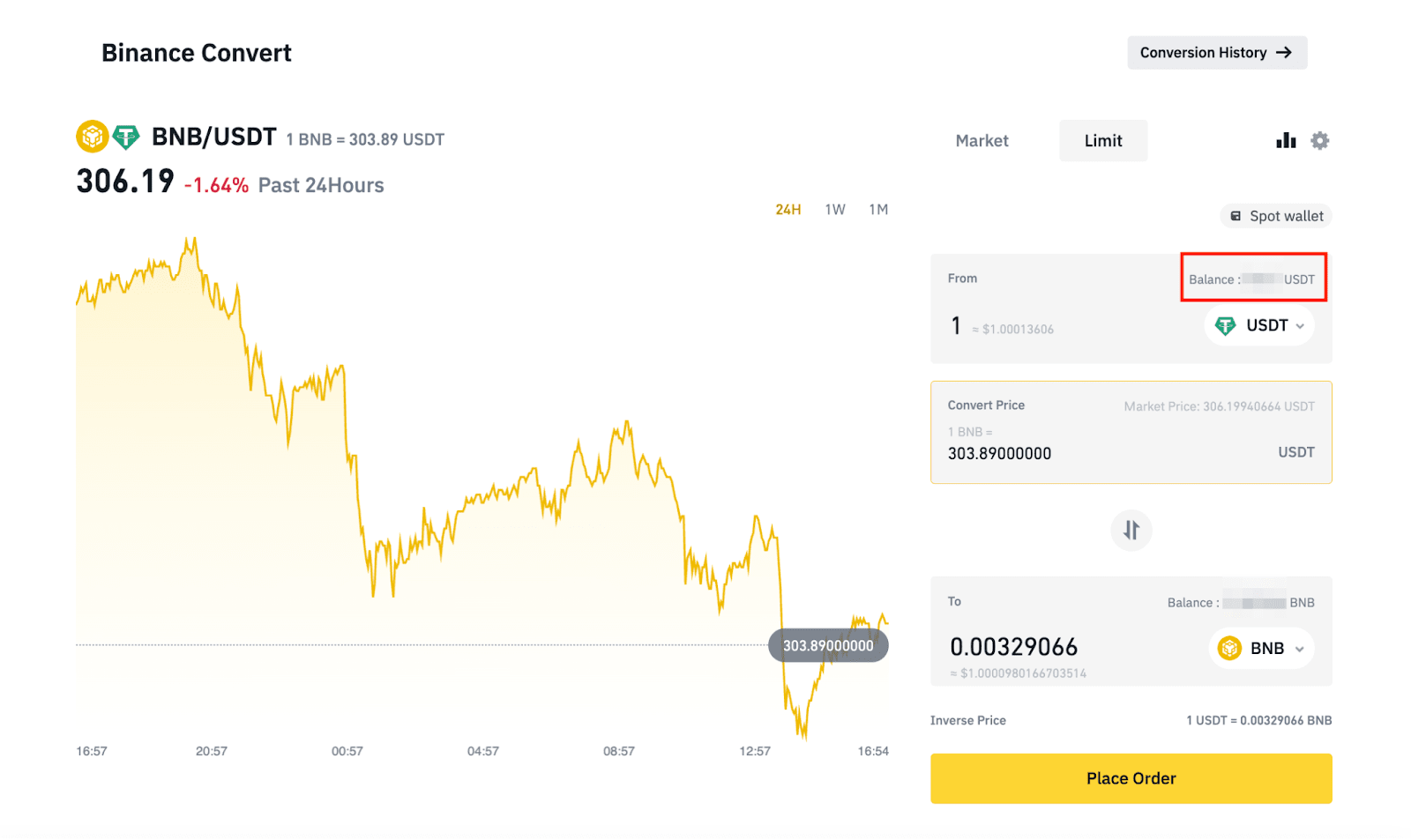
Task: Click the swap direction arrows icon
Action: (1131, 530)
